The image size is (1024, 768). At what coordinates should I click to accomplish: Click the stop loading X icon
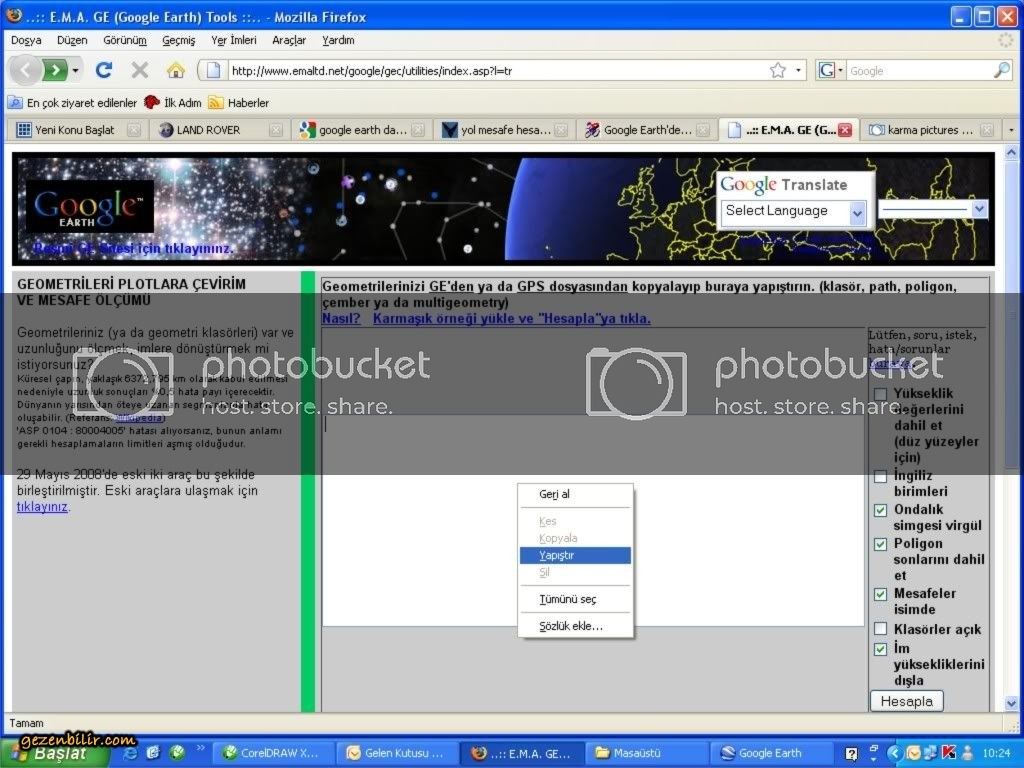[x=140, y=70]
